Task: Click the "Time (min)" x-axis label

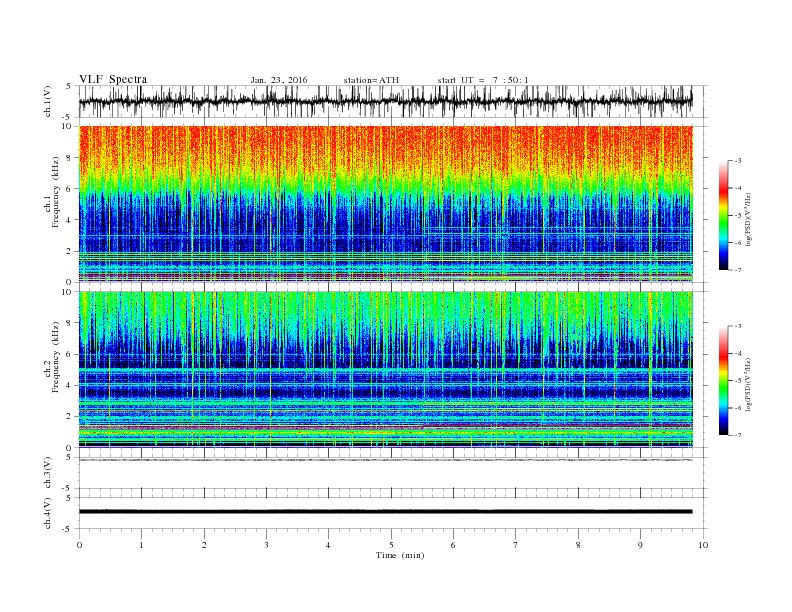Action: point(400,555)
